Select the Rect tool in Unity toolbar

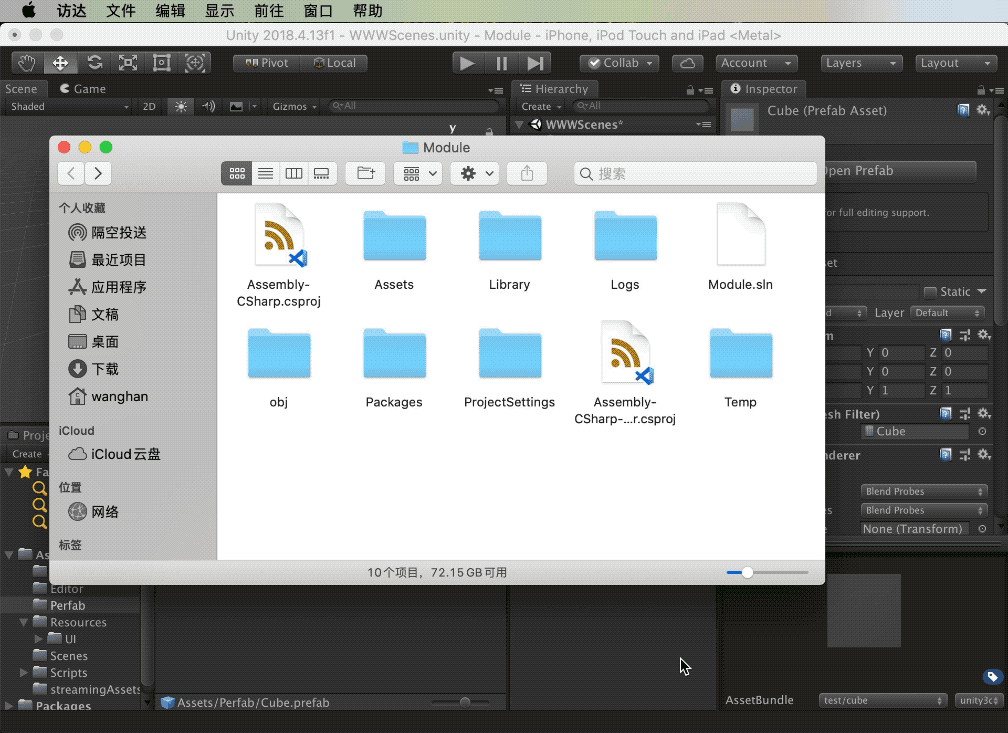(161, 63)
